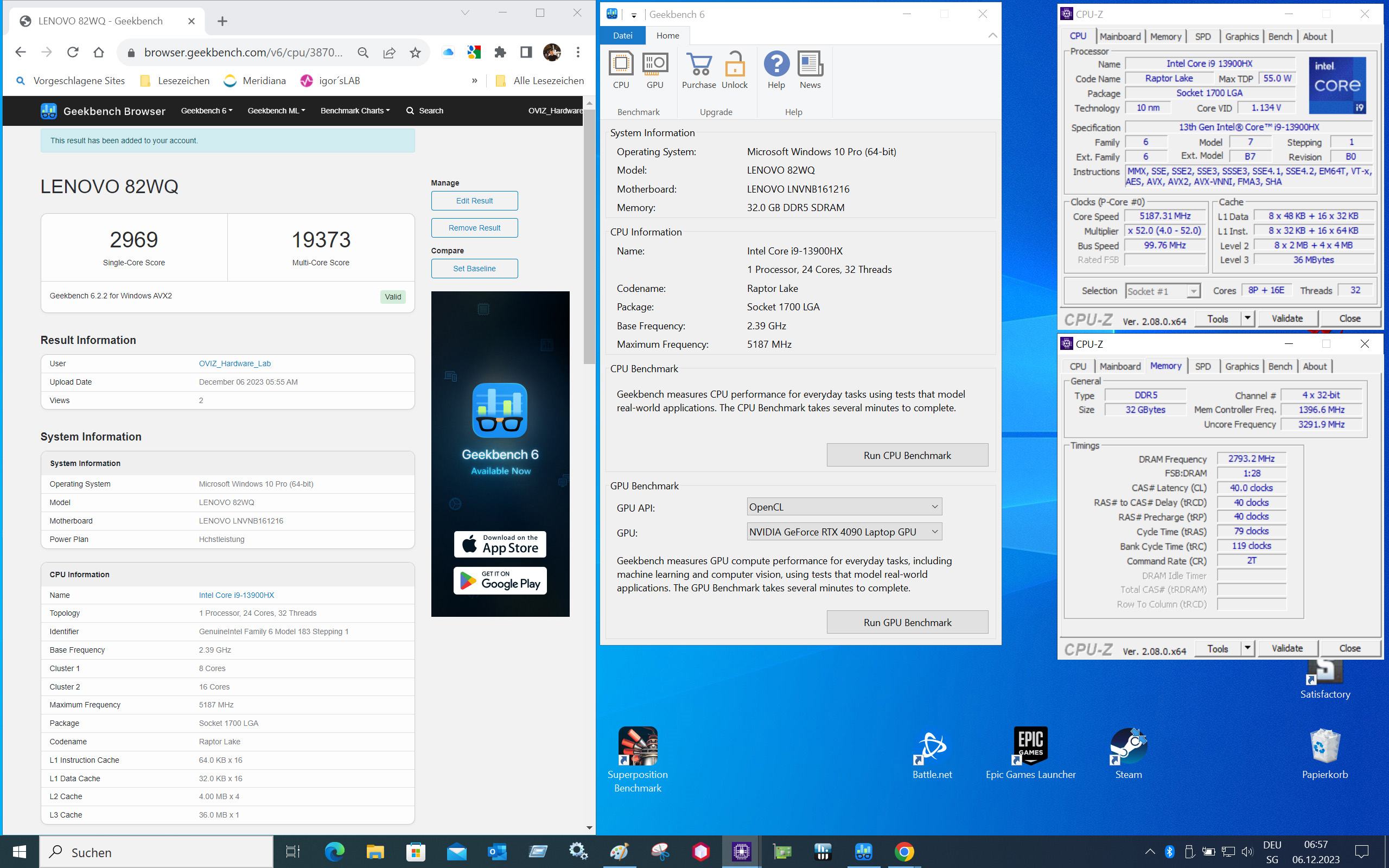The image size is (1389, 868).
Task: Click Edit Result button
Action: [x=475, y=201]
